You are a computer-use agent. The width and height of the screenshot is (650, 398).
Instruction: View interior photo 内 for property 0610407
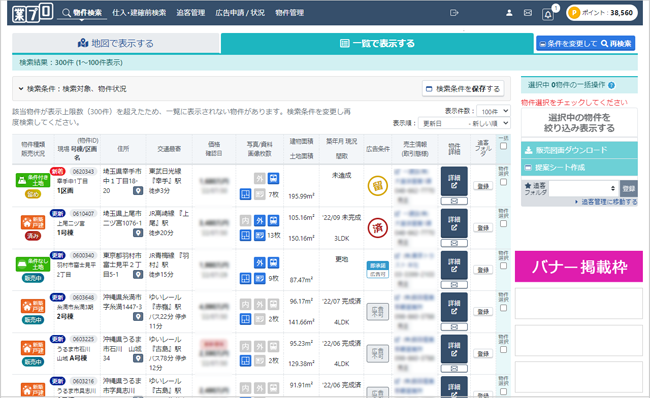tap(245, 221)
